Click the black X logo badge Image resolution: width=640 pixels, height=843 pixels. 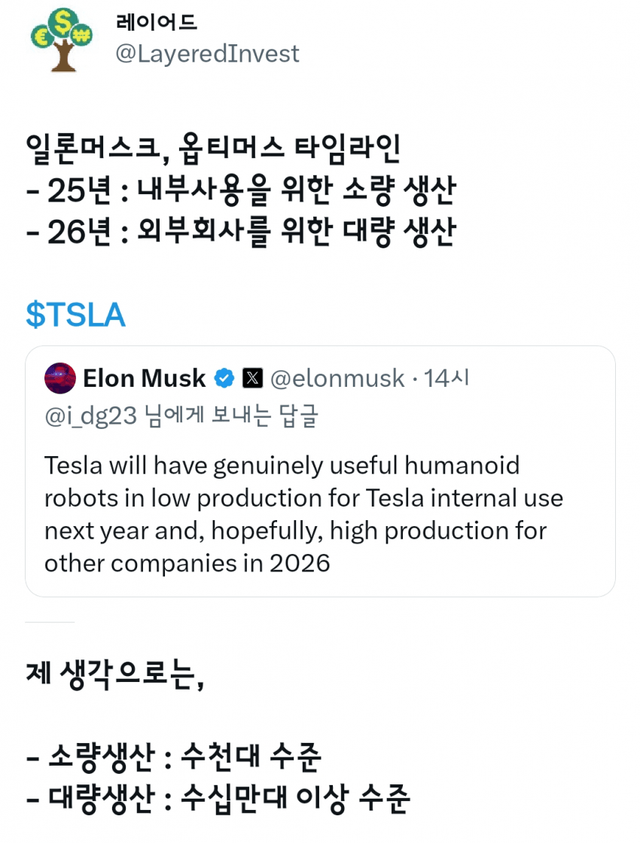click(x=254, y=379)
